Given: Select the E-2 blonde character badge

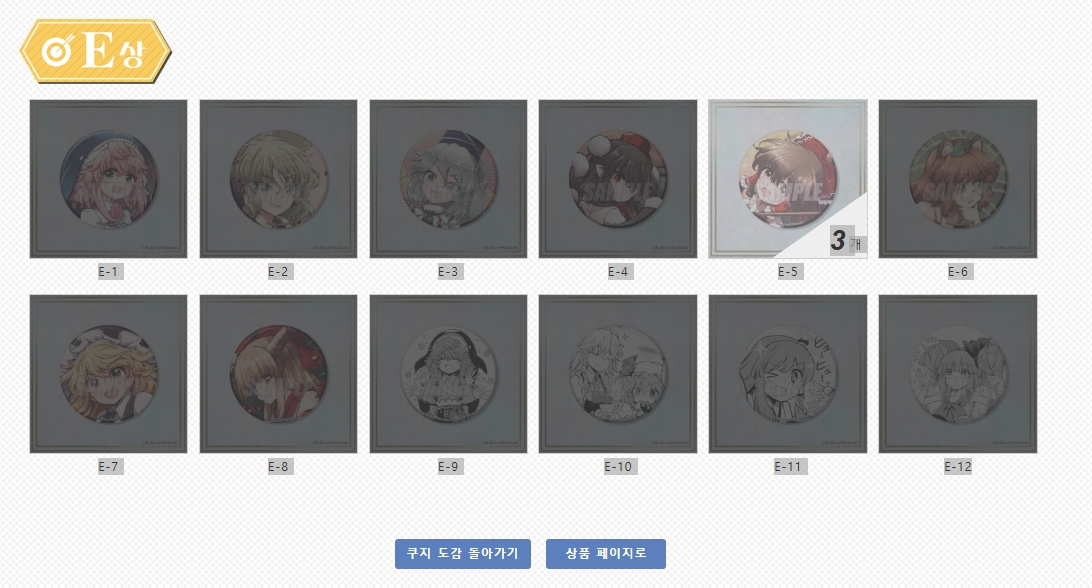Looking at the screenshot, I should [278, 179].
